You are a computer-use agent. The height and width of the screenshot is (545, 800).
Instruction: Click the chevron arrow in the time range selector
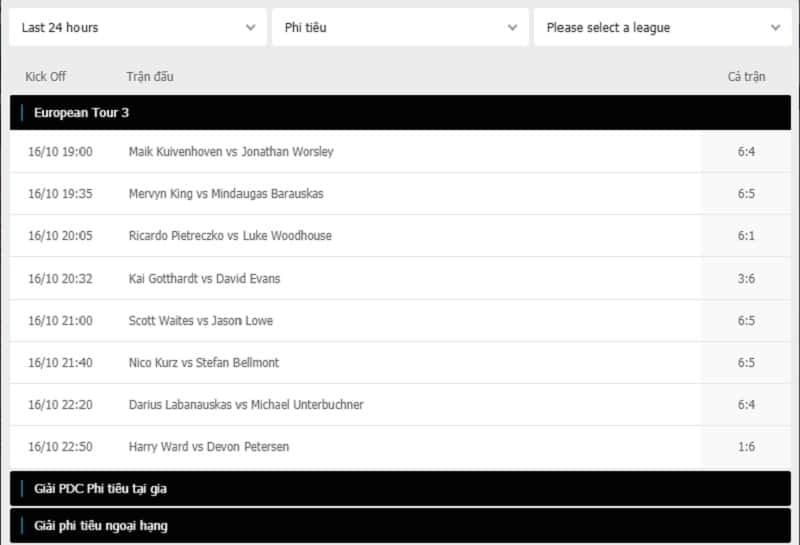click(x=251, y=28)
